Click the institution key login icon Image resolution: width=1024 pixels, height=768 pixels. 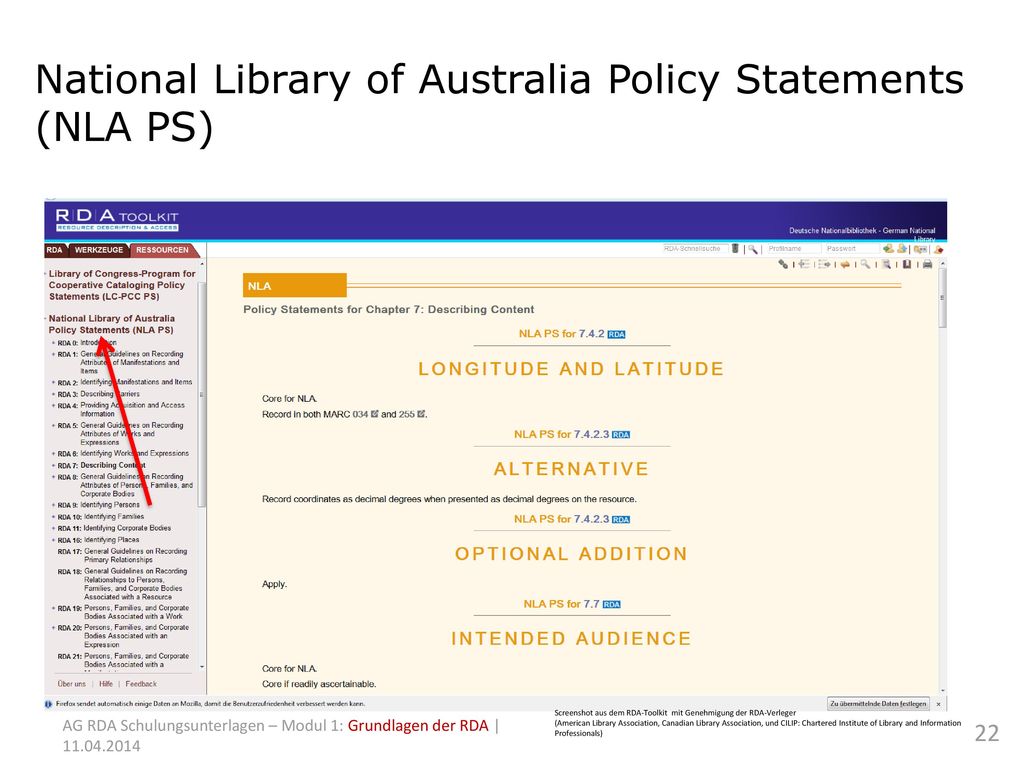[x=921, y=249]
